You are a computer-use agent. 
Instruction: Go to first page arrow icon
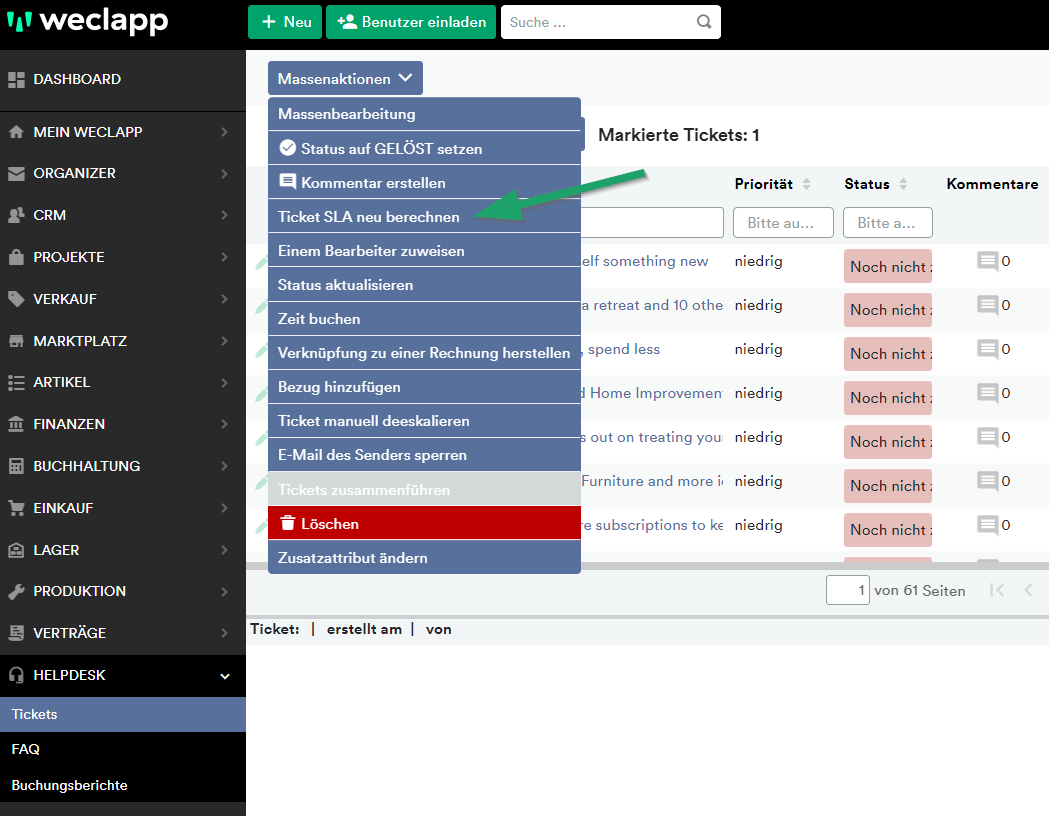pyautogui.click(x=997, y=590)
